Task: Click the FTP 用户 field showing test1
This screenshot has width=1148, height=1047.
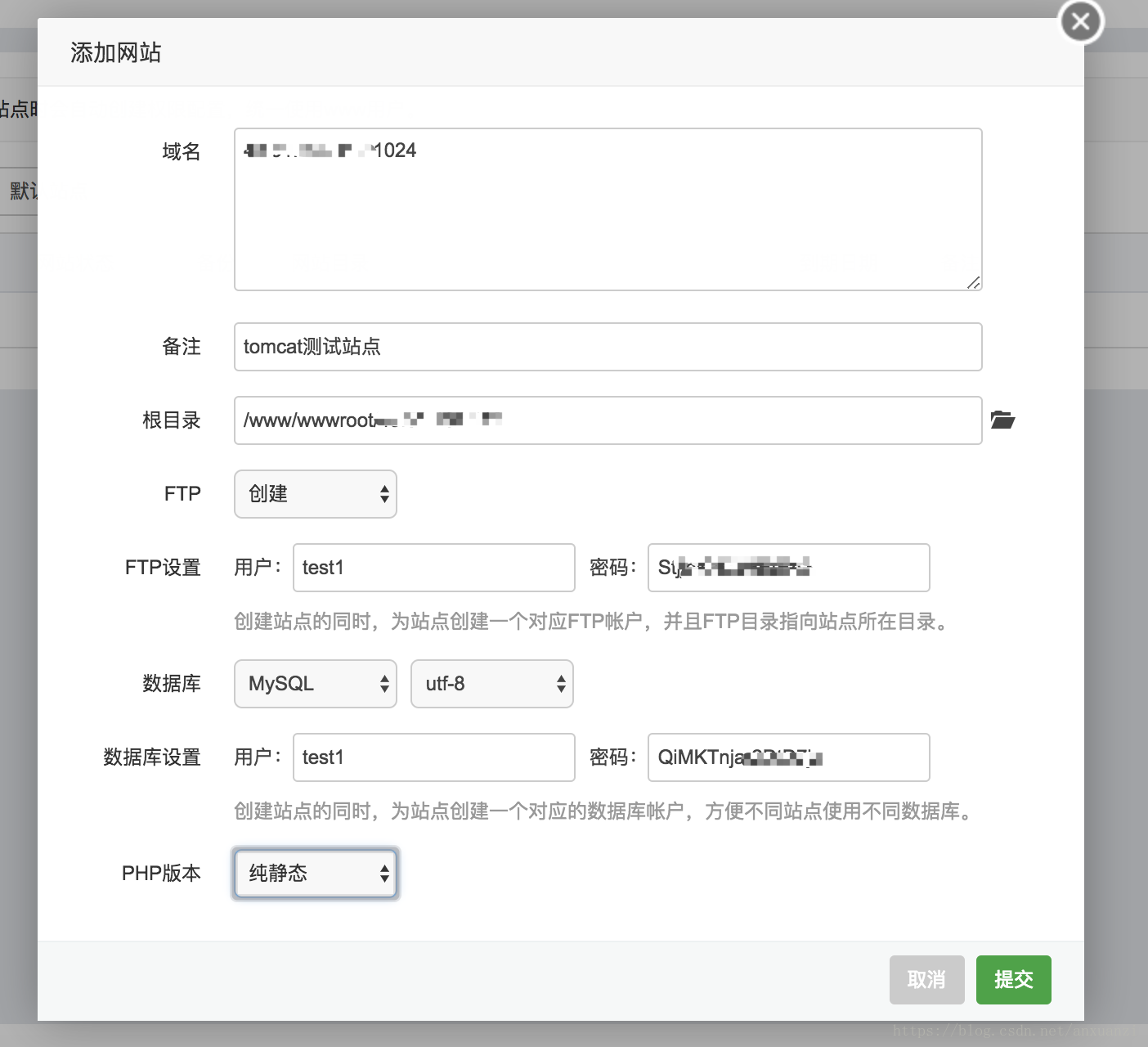Action: (x=433, y=567)
